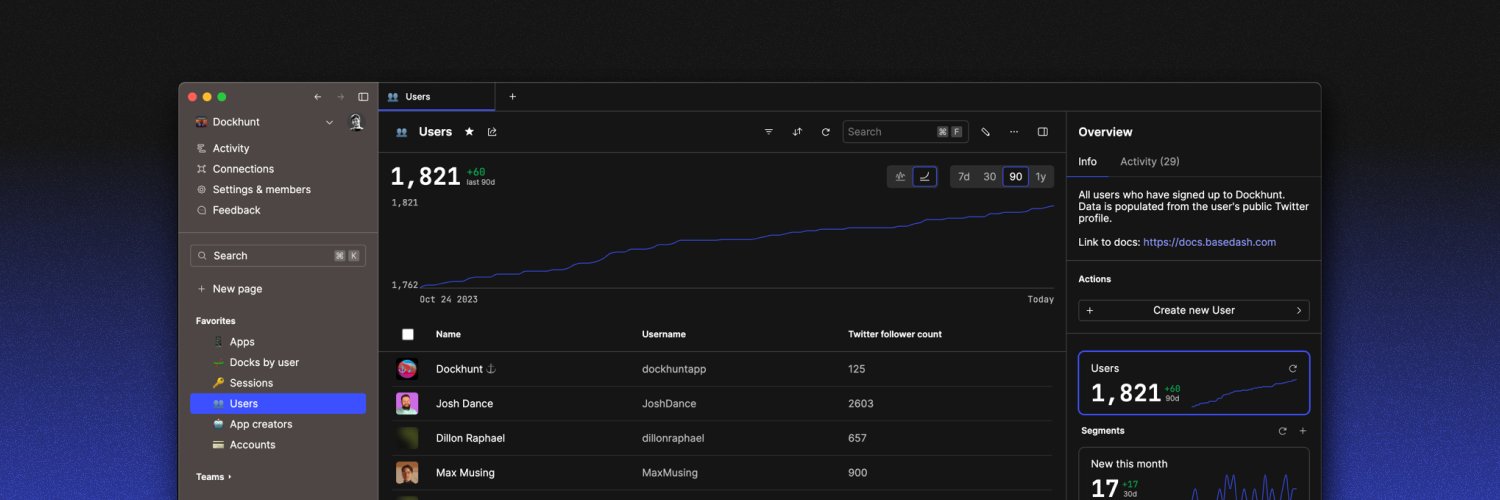Set chart range to 1y
The height and width of the screenshot is (500, 1500).
1041,177
